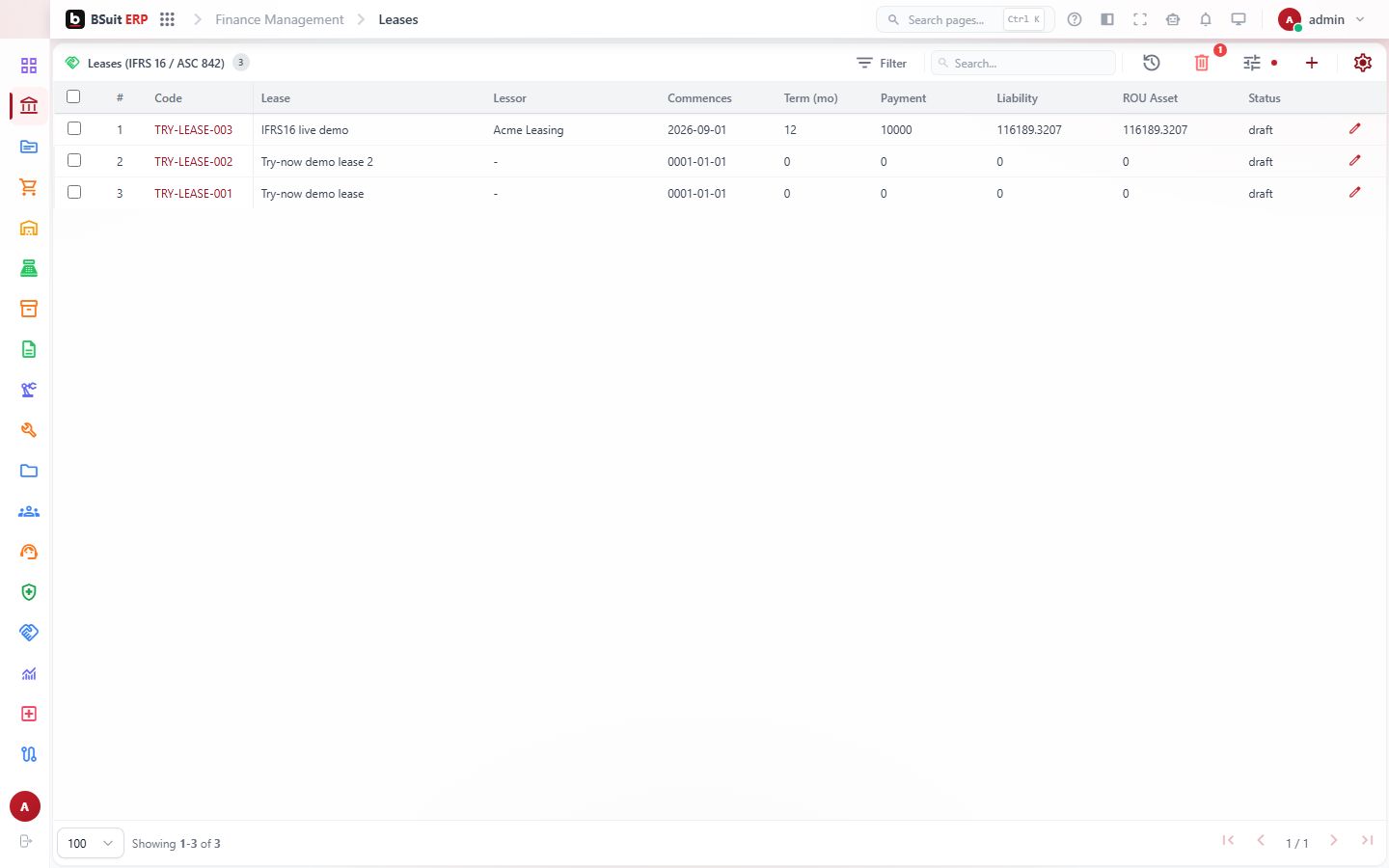Log out using the sidebar exit icon
This screenshot has width=1389, height=868.
[x=26, y=841]
